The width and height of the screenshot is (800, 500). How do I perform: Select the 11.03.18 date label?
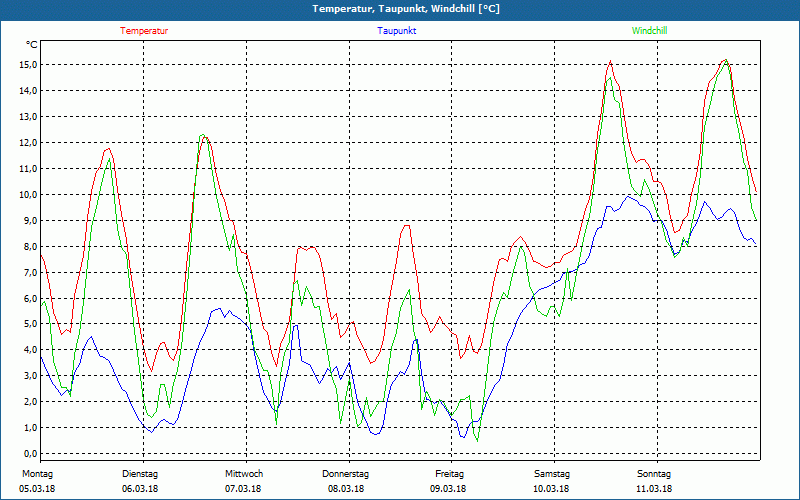click(654, 489)
